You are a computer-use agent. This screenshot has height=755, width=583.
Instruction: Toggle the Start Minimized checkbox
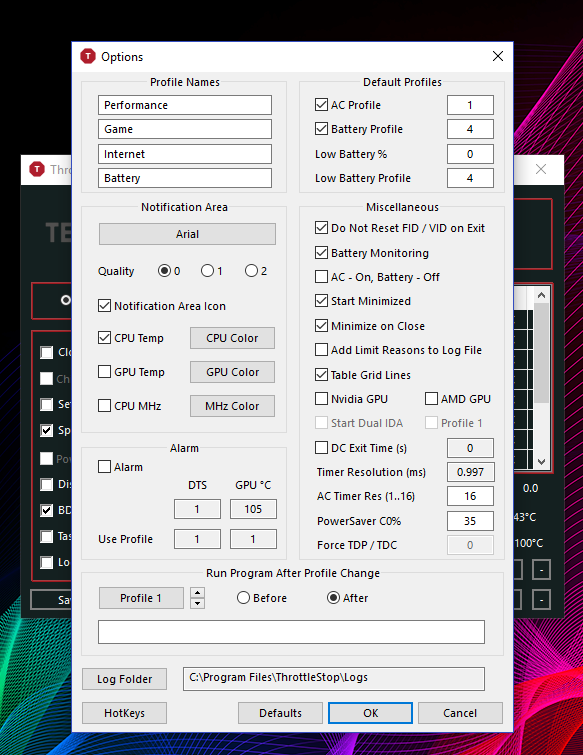321,301
